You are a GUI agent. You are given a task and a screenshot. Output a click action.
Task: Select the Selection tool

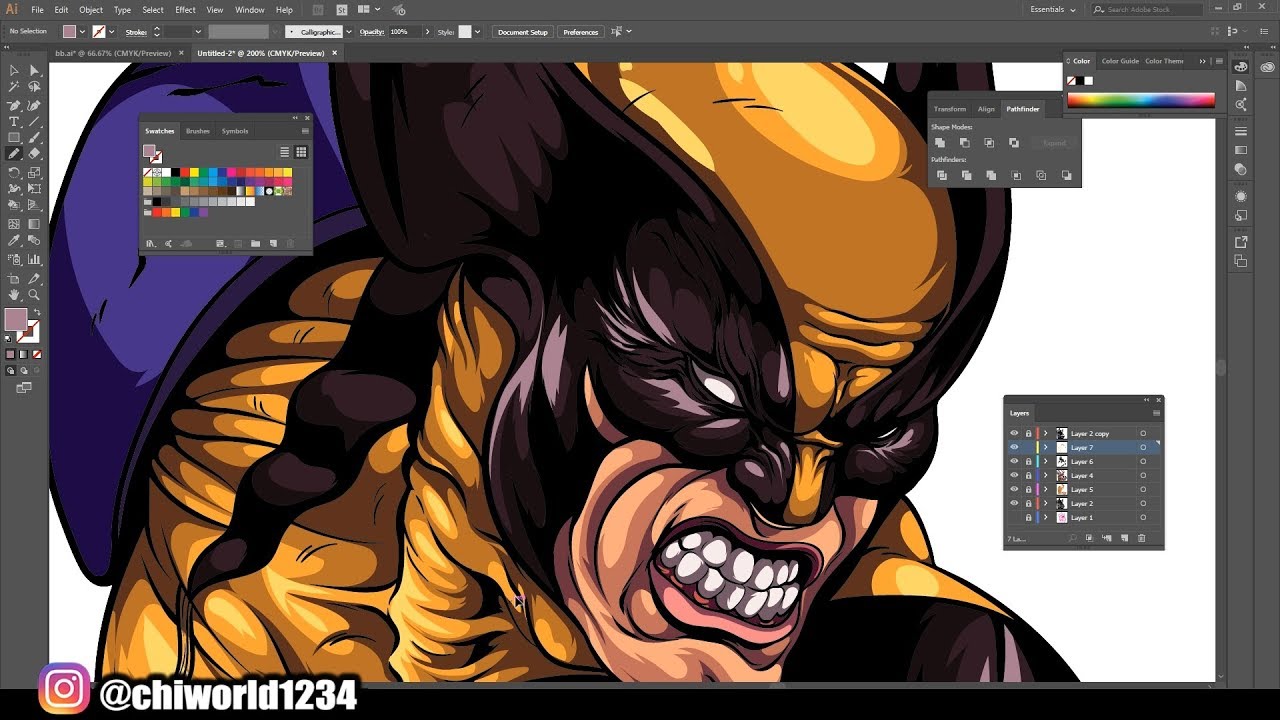14,71
